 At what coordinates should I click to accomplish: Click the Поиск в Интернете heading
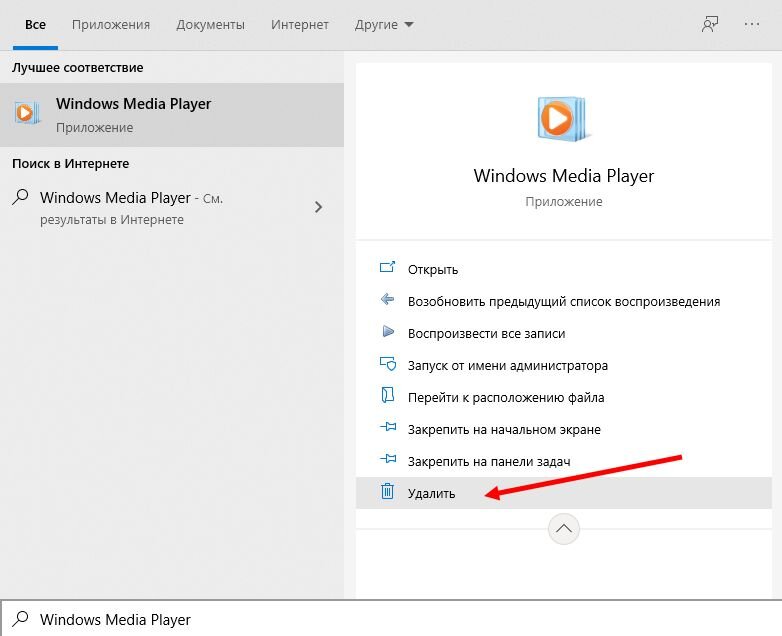pyautogui.click(x=70, y=164)
